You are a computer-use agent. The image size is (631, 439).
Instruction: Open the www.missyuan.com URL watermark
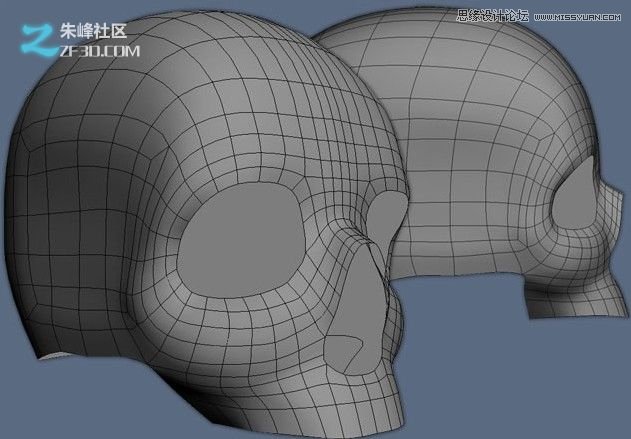pos(578,16)
